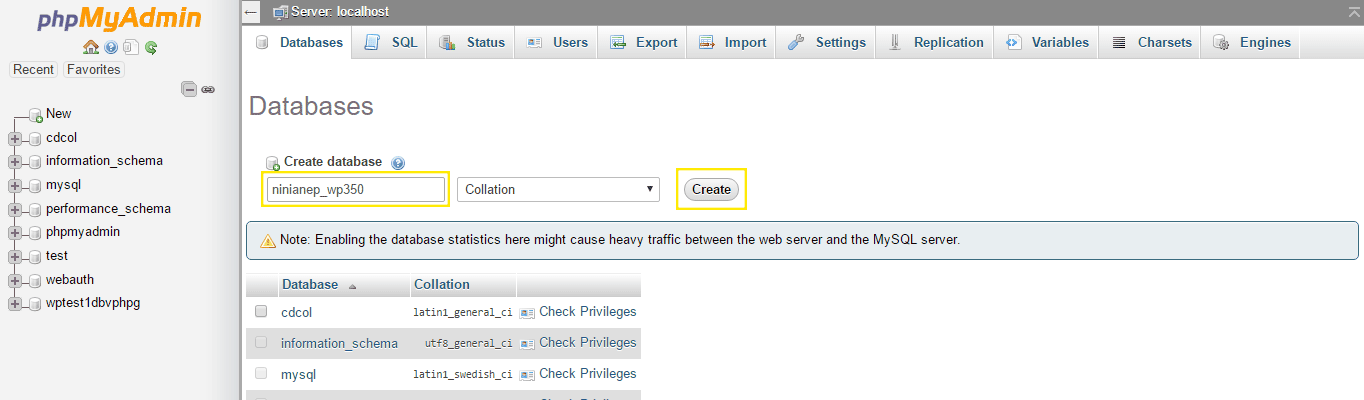The height and width of the screenshot is (400, 1364).
Task: Click the Favorites button
Action: pyautogui.click(x=94, y=69)
